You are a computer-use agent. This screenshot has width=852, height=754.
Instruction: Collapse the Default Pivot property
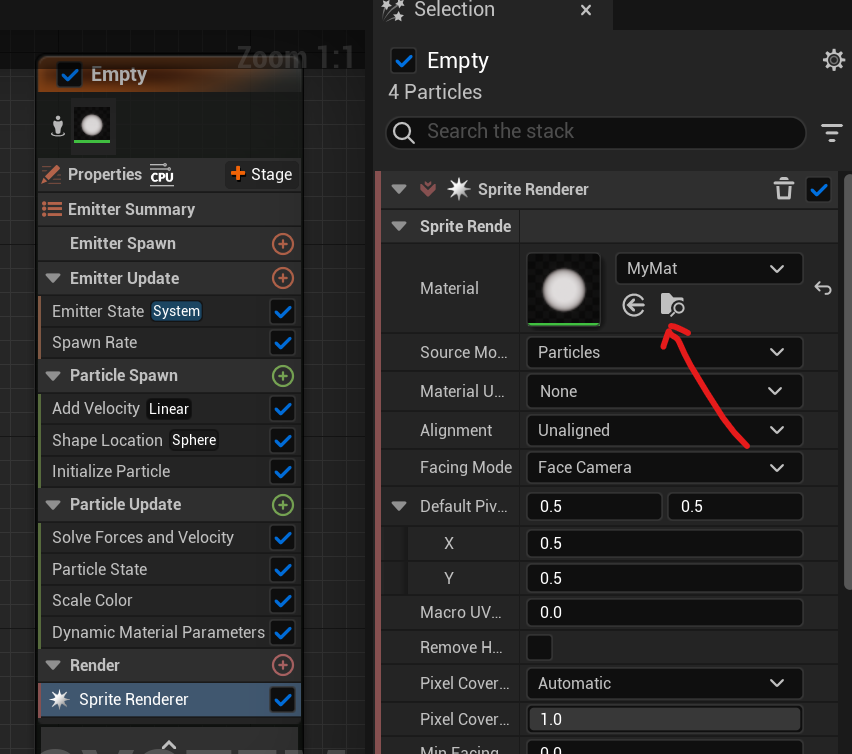point(399,506)
